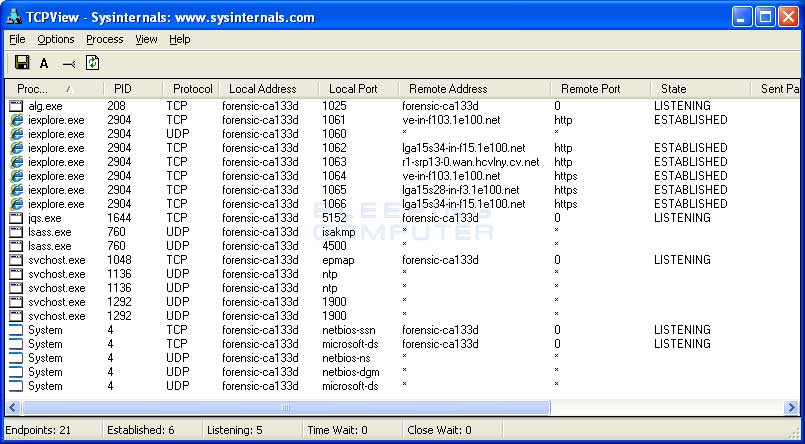Click iexplore.exe icon on local port 1061 row
This screenshot has height=444, width=805.
click(16, 120)
